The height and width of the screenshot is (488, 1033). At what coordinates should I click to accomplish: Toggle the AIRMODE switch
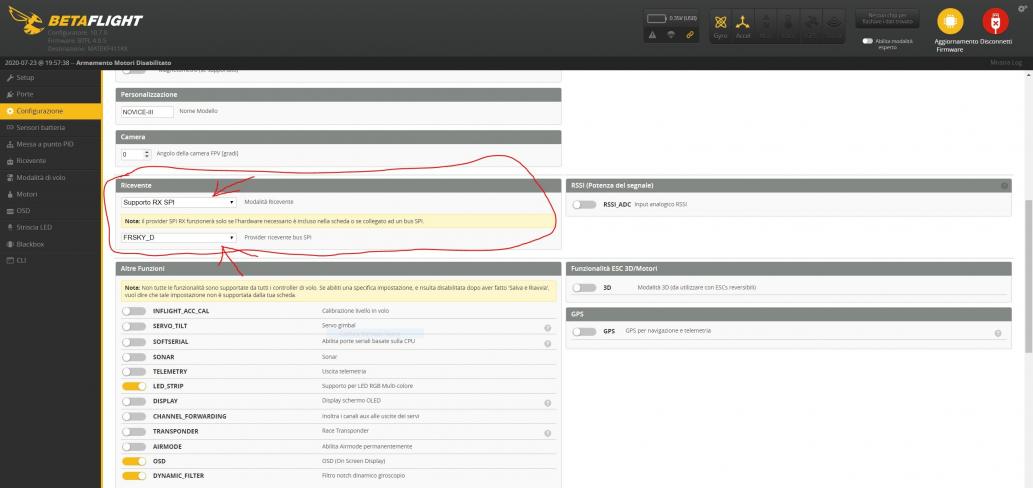point(134,447)
